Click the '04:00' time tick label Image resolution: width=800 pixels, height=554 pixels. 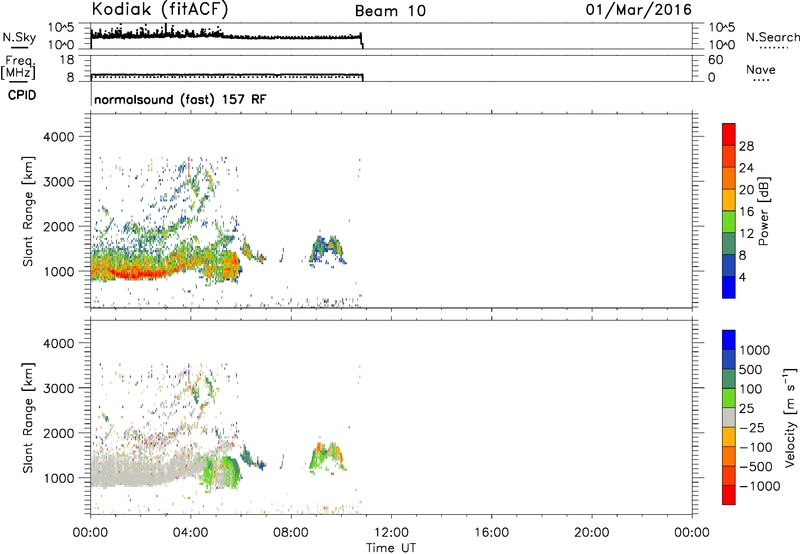point(190,533)
